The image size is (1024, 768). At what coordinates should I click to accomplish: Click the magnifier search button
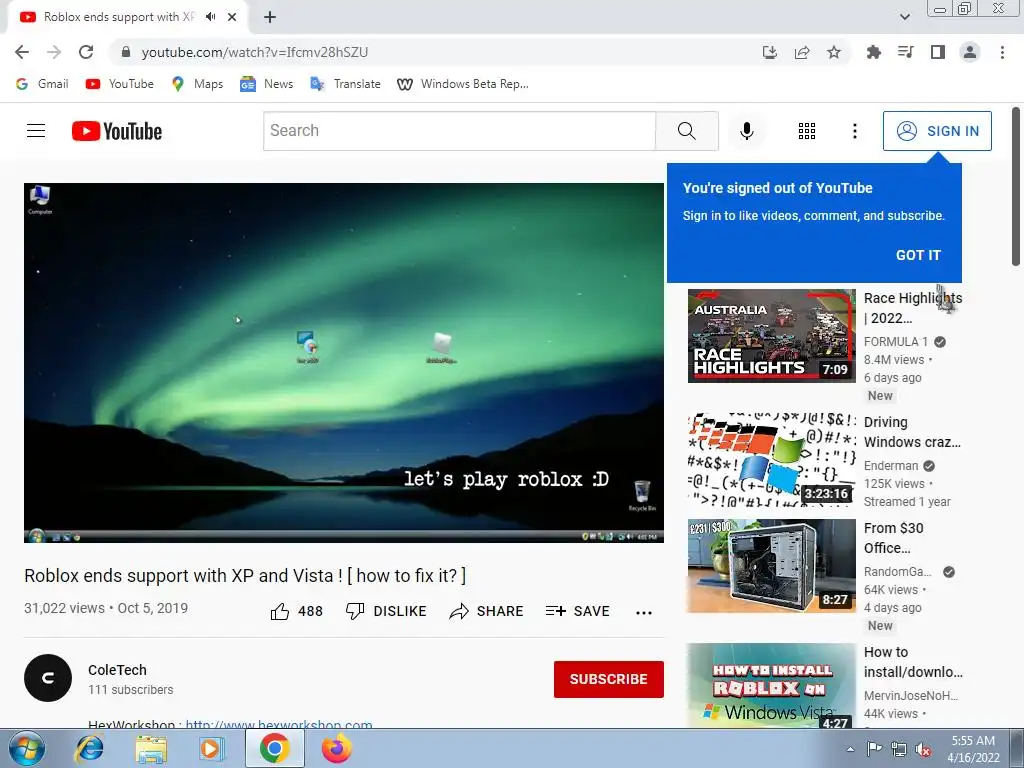(686, 131)
